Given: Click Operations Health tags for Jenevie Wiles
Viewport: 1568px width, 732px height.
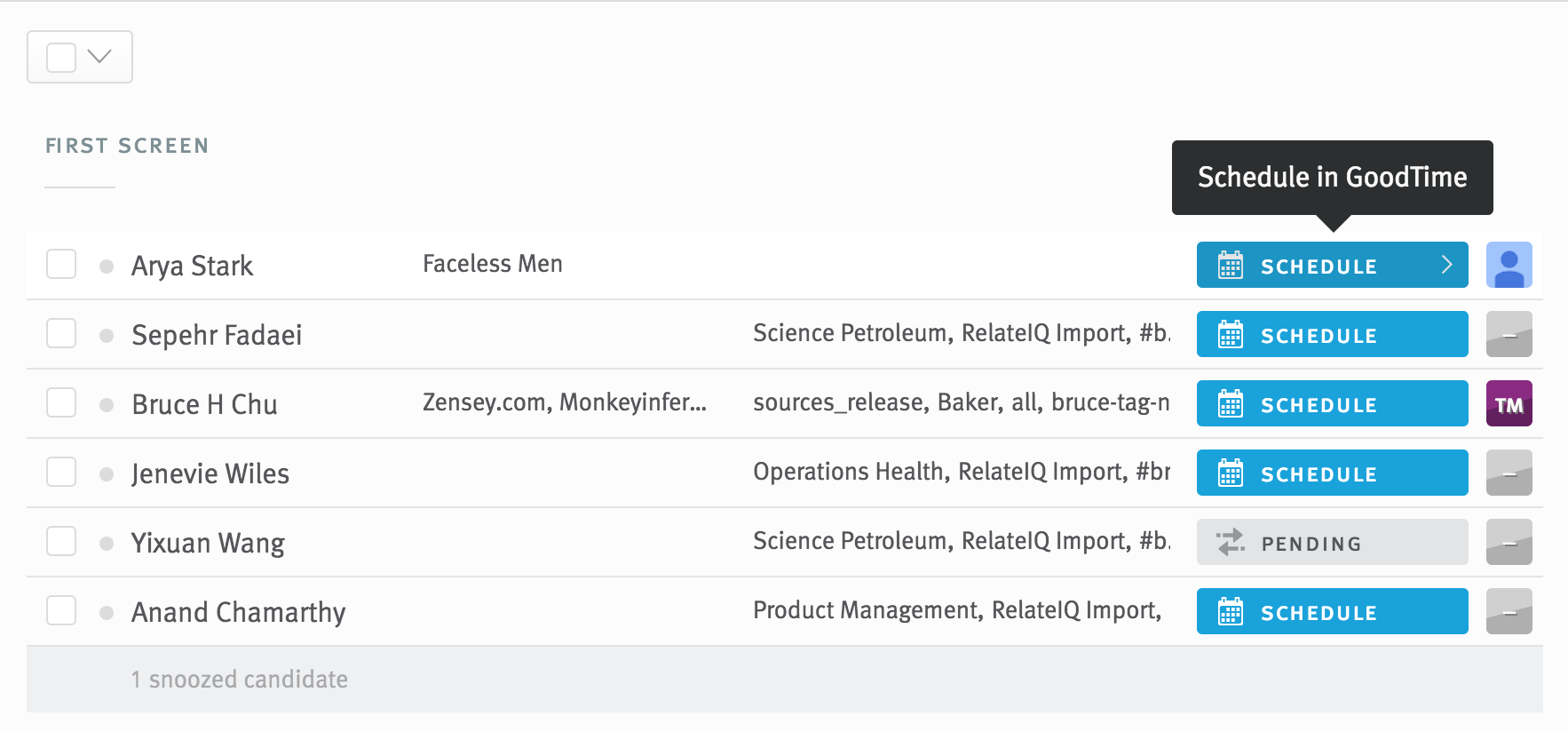Looking at the screenshot, I should pyautogui.click(x=962, y=472).
